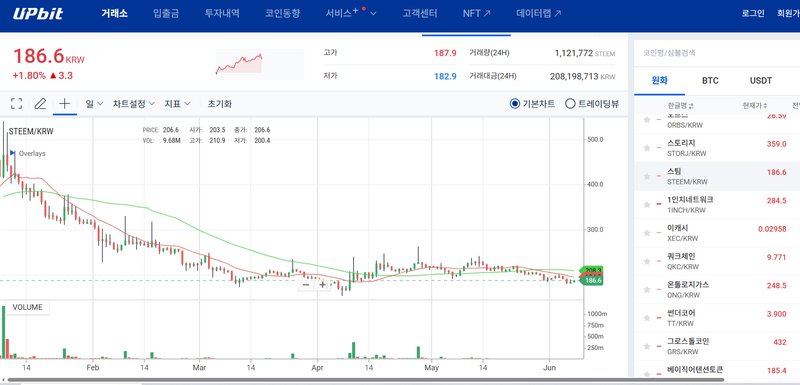Open the 차트설정 dropdown

click(134, 104)
